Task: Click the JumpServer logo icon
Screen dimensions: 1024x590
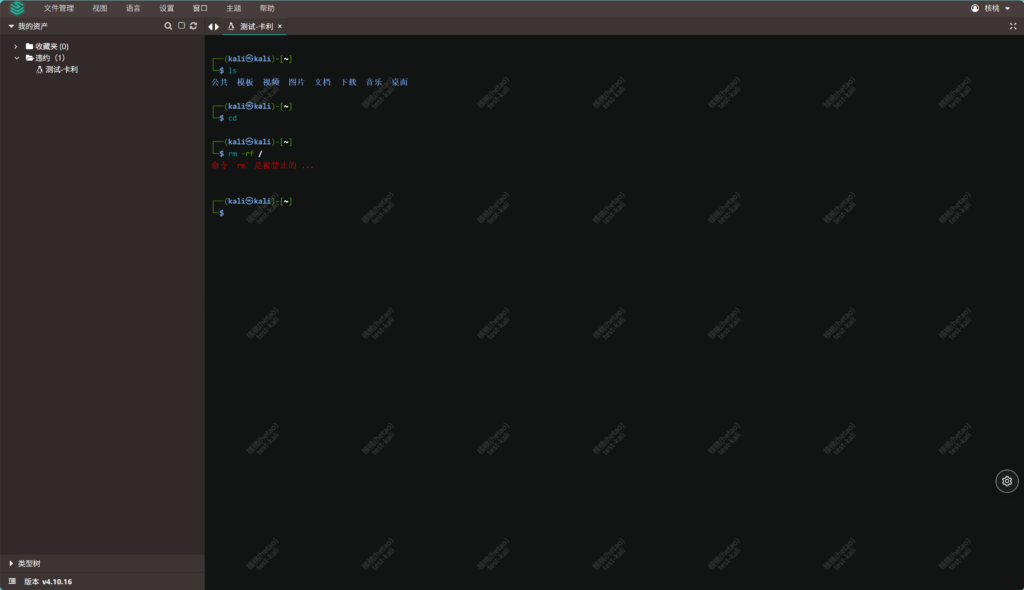Action: pyautogui.click(x=17, y=8)
